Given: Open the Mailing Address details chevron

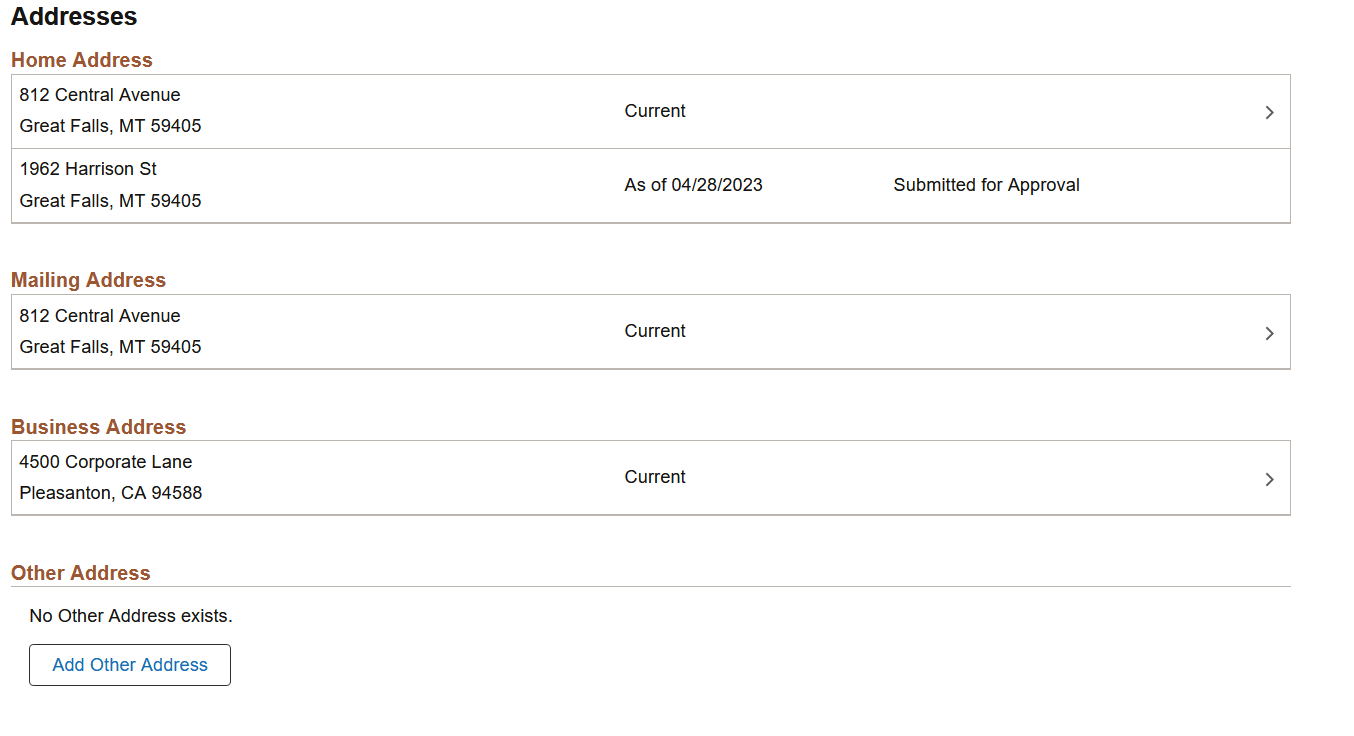Looking at the screenshot, I should coord(1269,332).
